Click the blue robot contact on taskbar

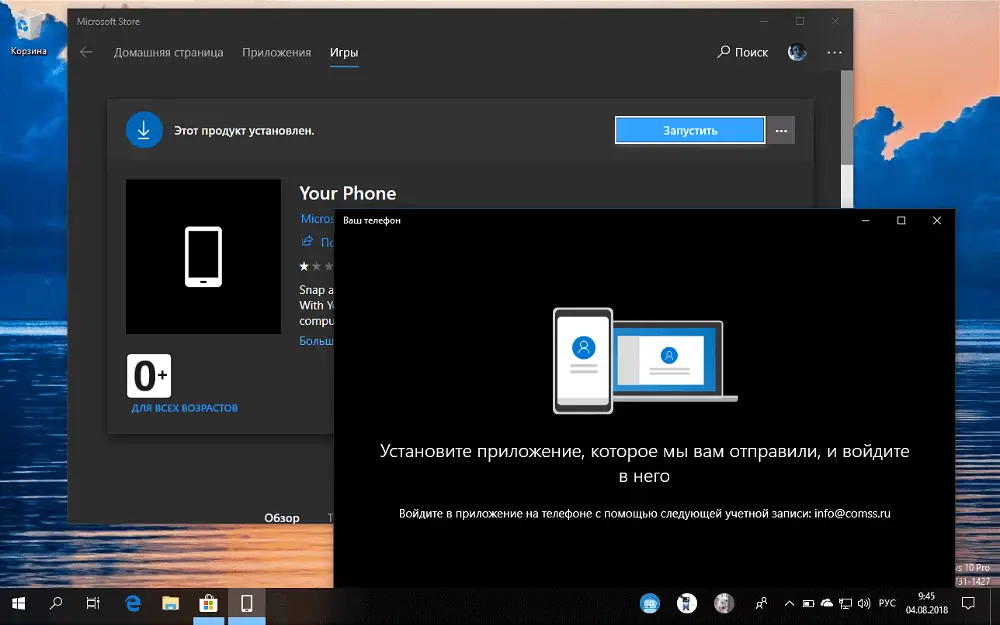tap(650, 603)
